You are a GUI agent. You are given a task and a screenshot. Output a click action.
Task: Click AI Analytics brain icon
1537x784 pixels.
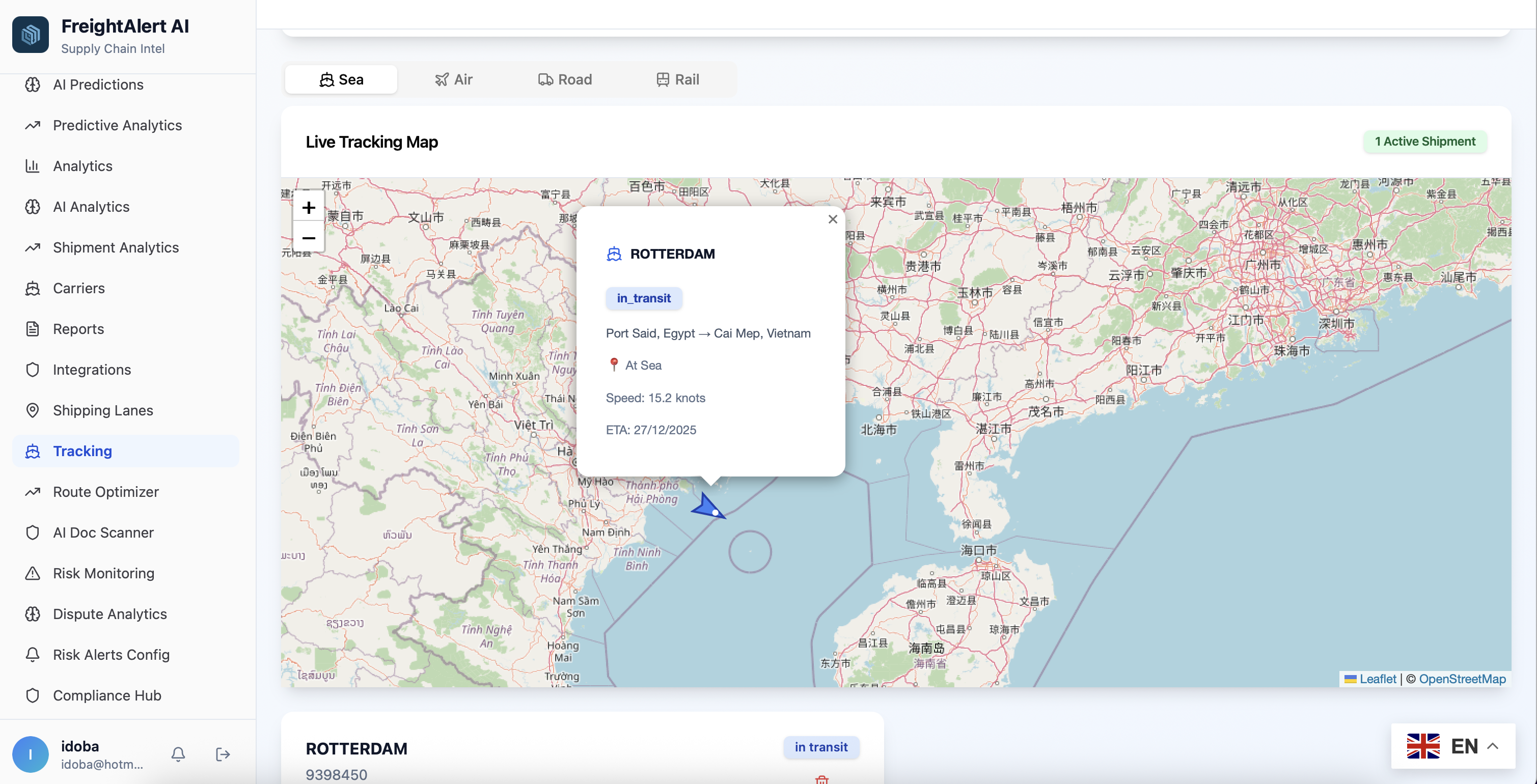point(33,207)
